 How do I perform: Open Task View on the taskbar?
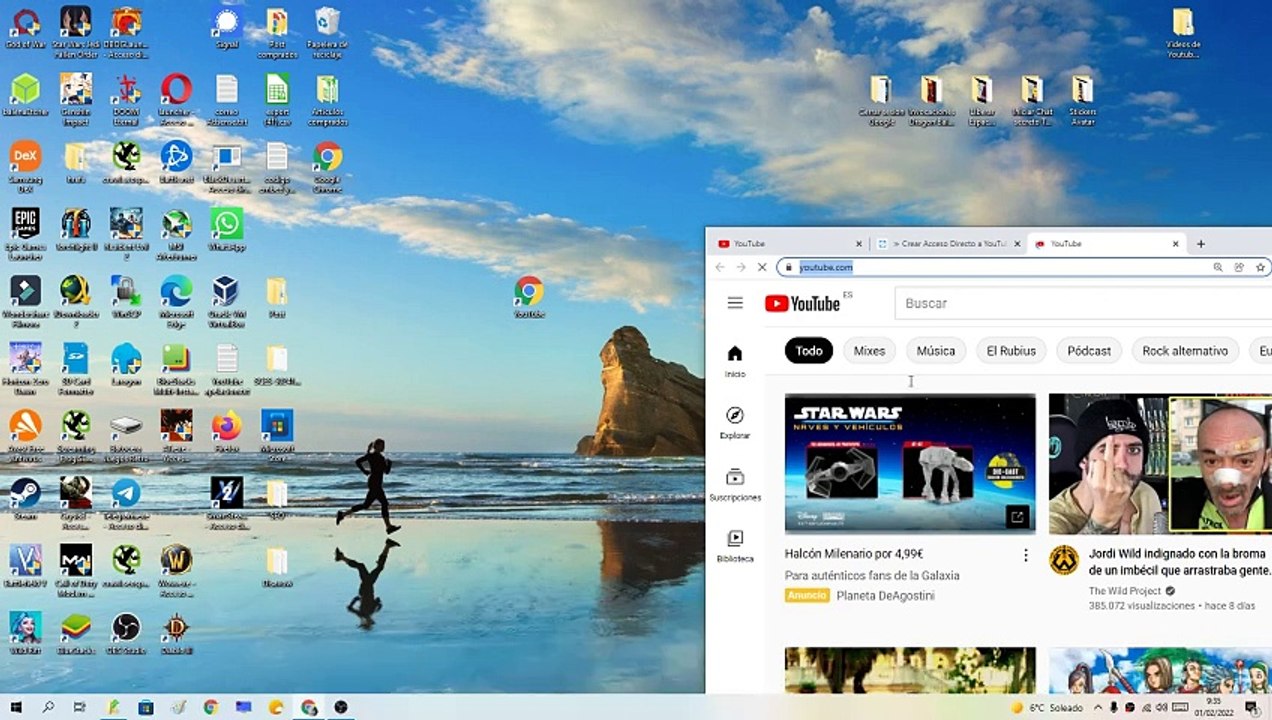80,707
